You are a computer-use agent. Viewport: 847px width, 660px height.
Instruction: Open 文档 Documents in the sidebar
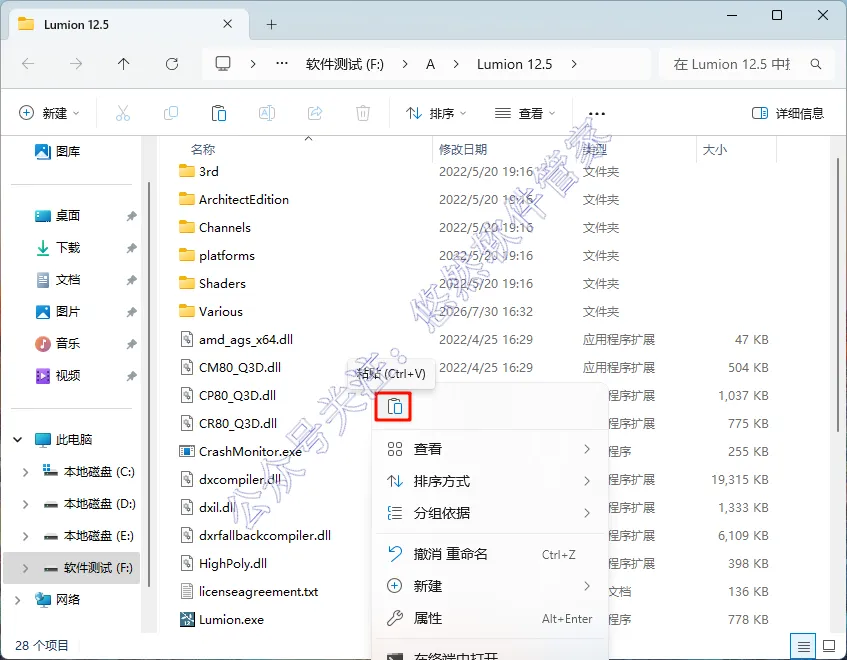[x=58, y=280]
